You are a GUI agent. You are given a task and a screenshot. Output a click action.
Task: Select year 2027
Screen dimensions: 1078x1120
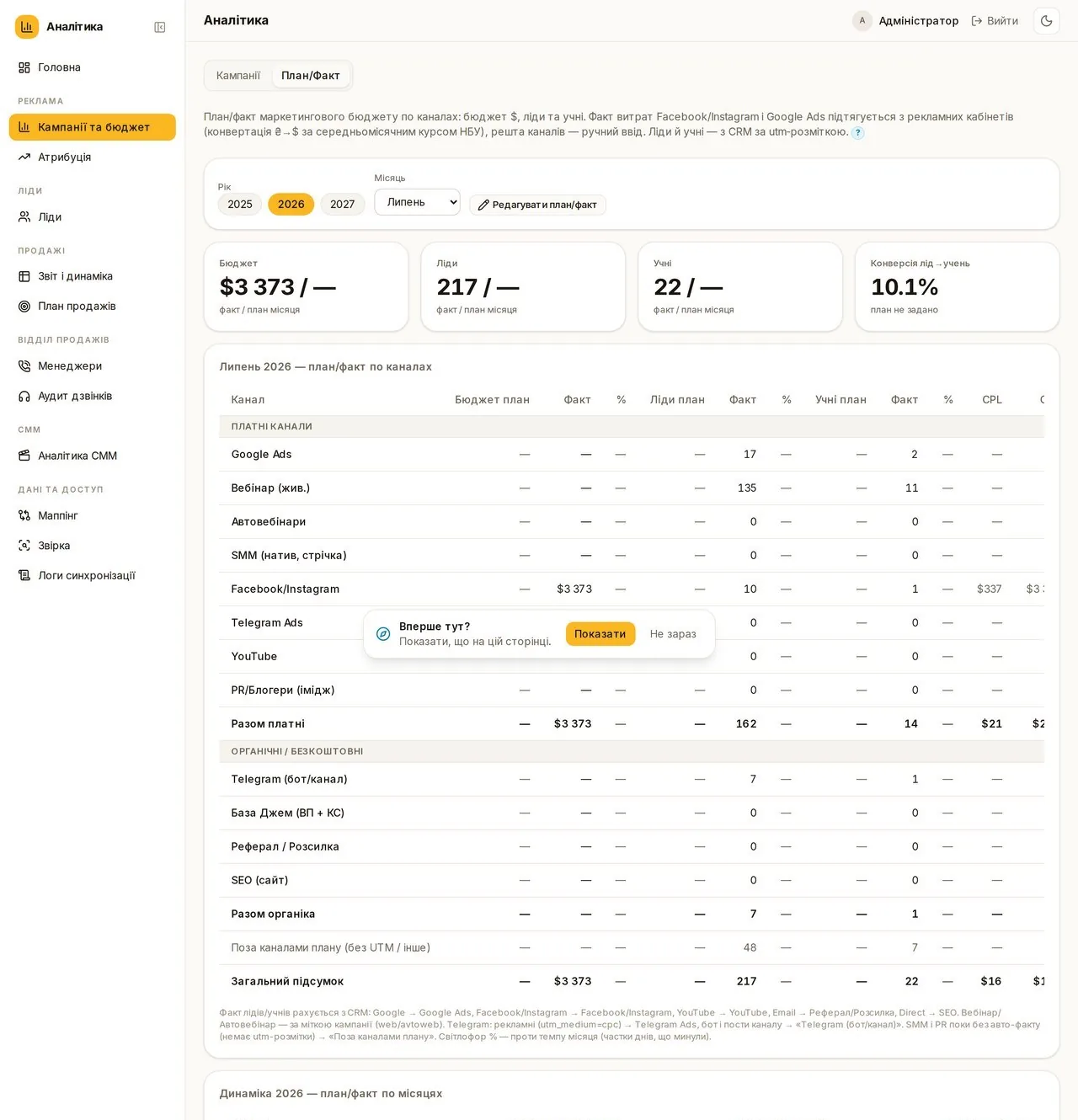[343, 204]
